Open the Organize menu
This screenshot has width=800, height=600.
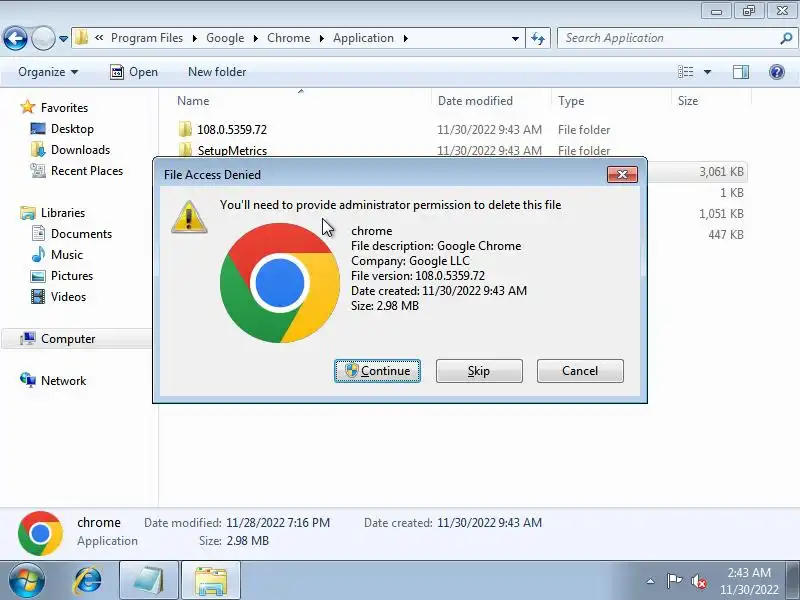48,72
